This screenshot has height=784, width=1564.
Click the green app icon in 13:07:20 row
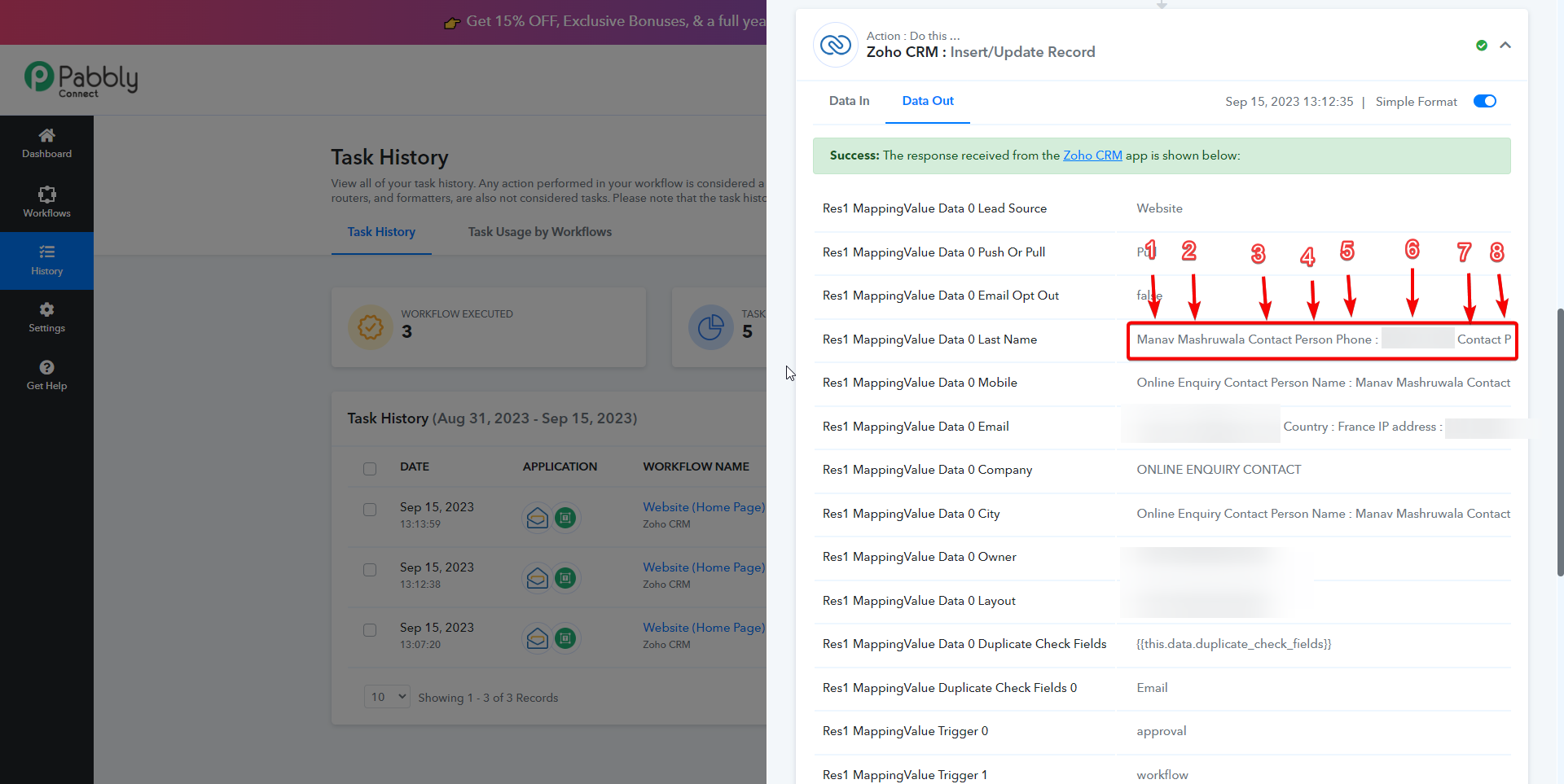coord(565,638)
